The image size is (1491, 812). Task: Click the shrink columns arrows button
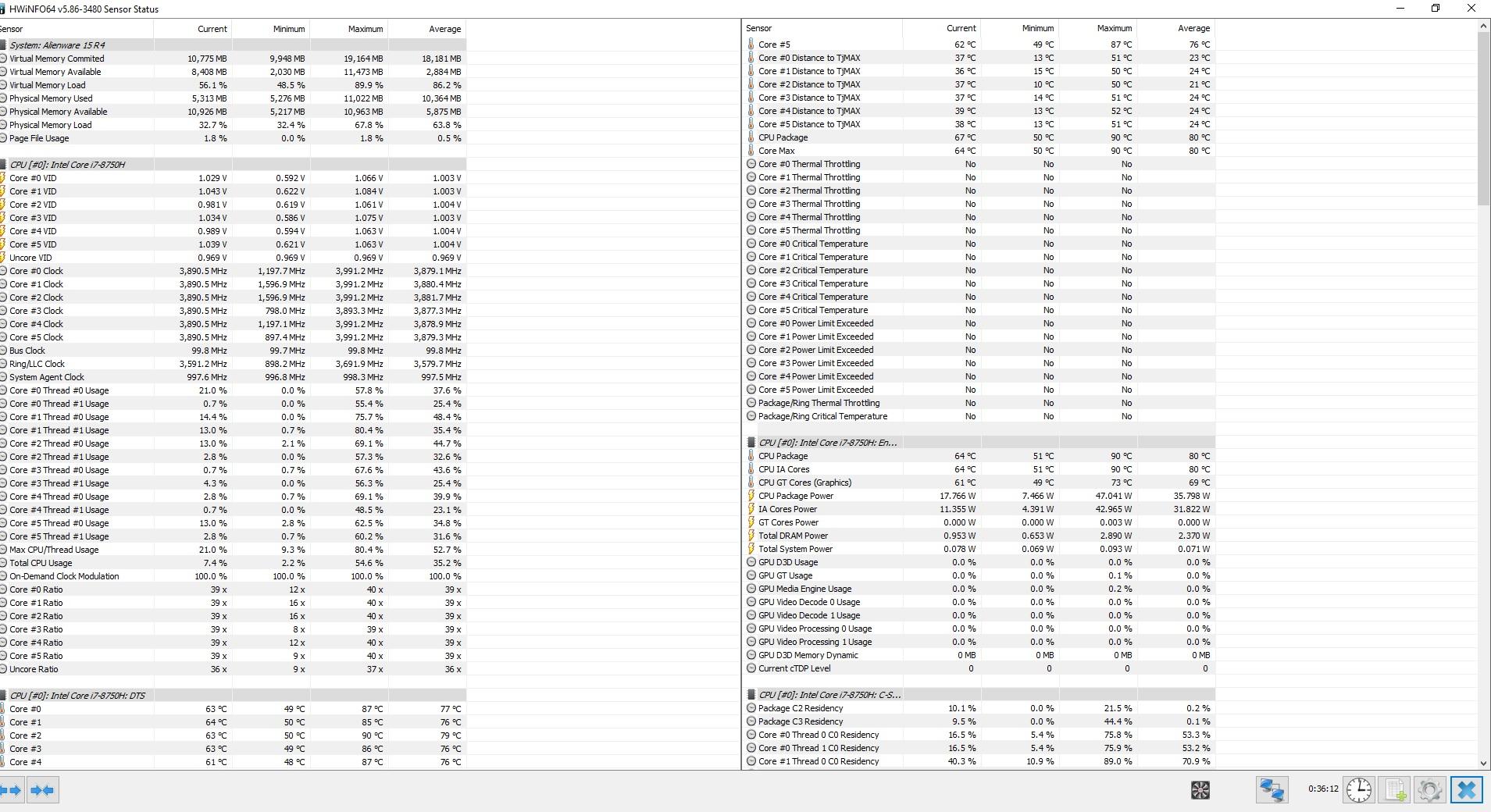coord(42,790)
